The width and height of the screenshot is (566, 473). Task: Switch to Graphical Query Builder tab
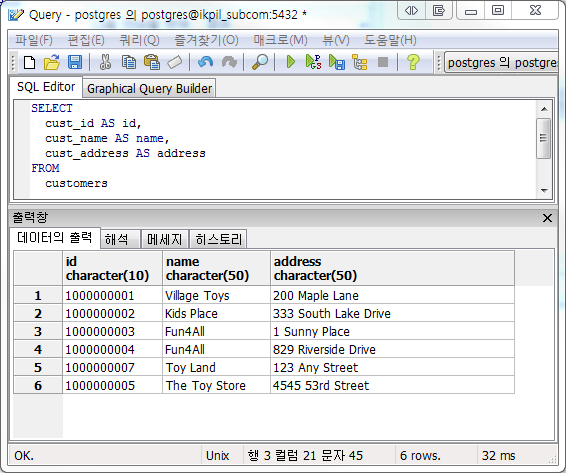pyautogui.click(x=149, y=88)
